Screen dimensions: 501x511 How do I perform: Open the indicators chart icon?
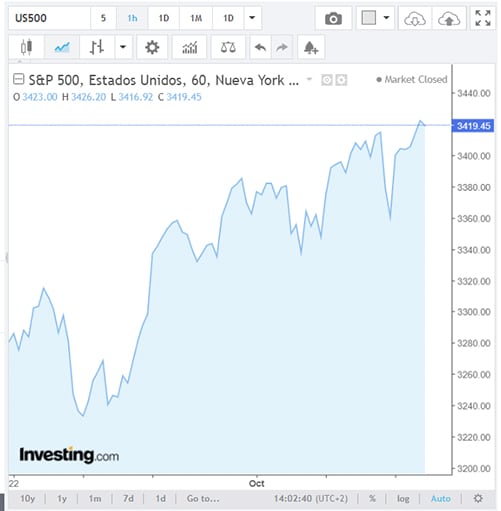(190, 47)
